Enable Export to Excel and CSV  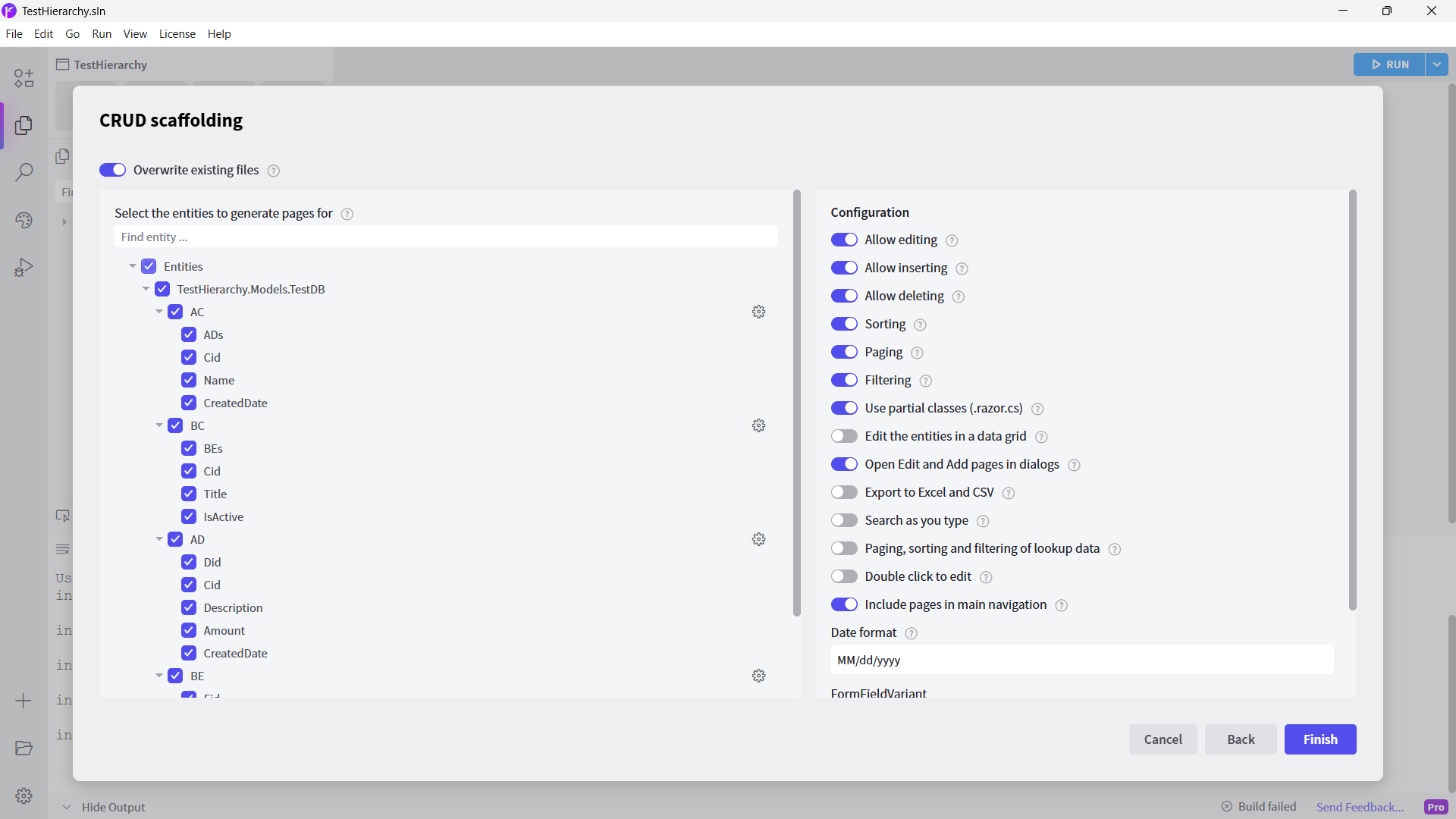pos(844,492)
